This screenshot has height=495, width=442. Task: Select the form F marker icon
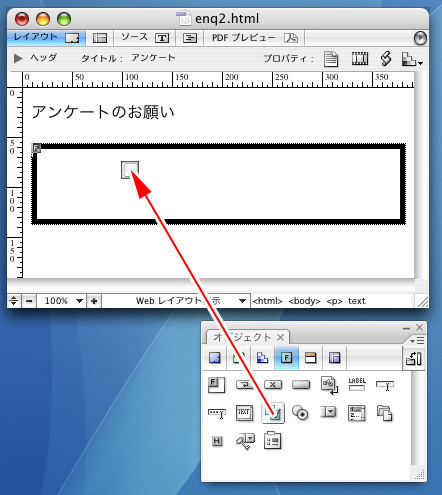click(36, 148)
